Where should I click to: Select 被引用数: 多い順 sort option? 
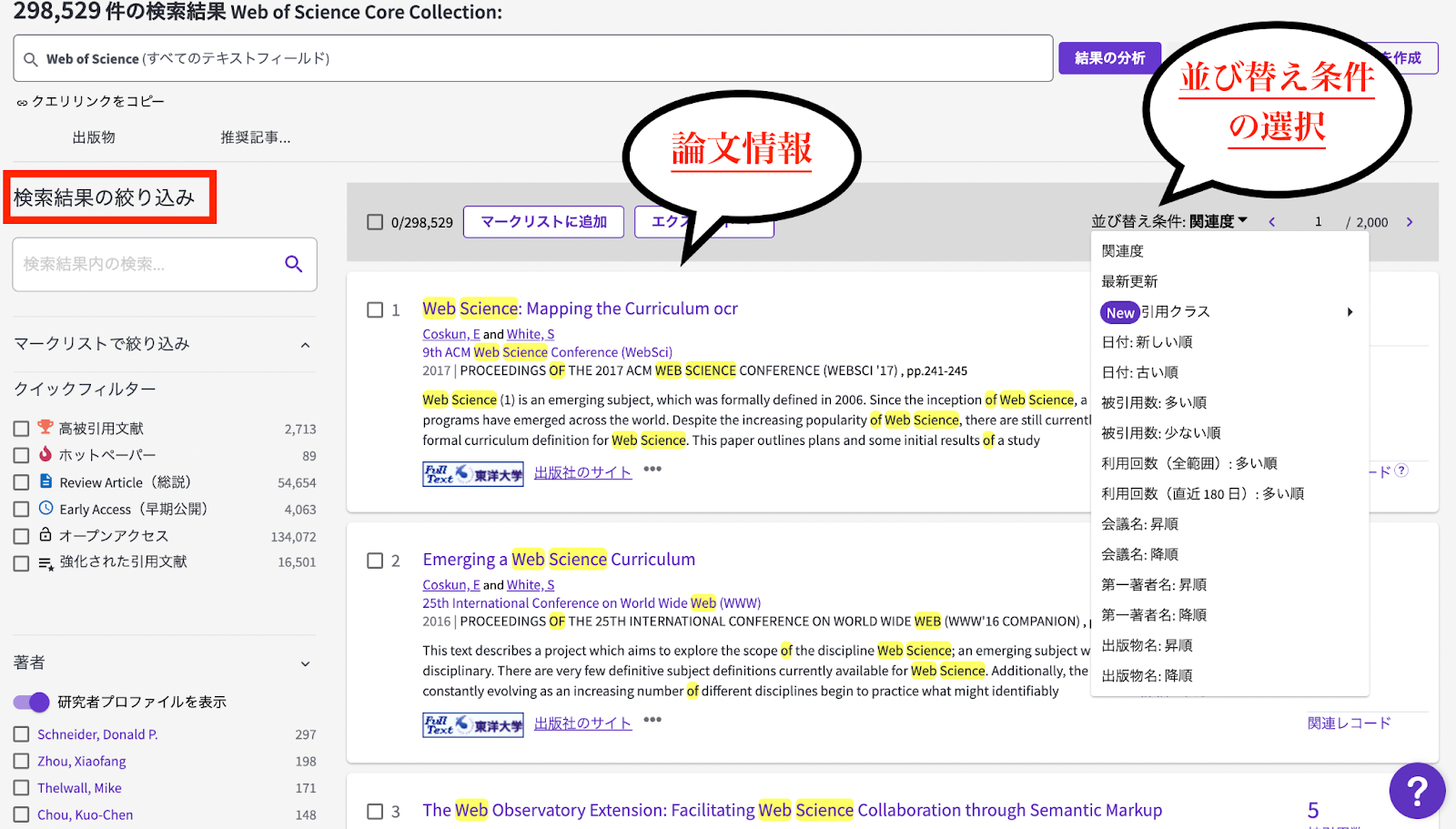[x=1154, y=402]
